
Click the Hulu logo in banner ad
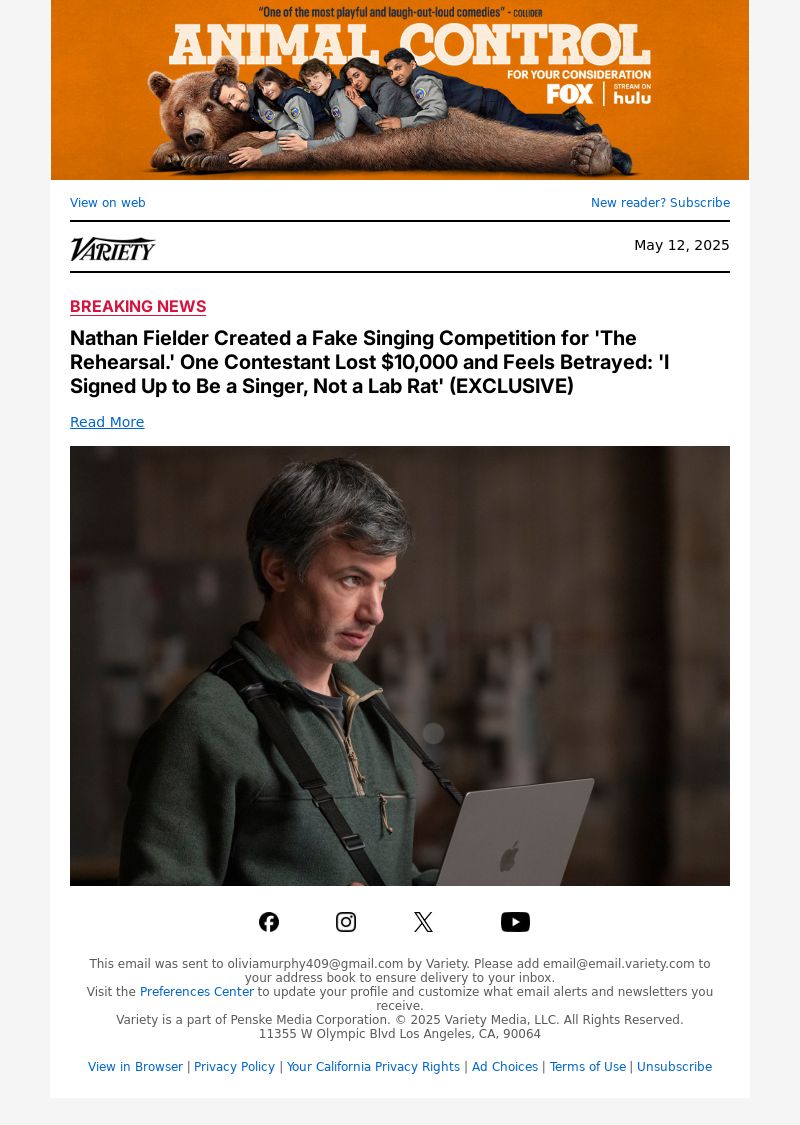point(632,94)
